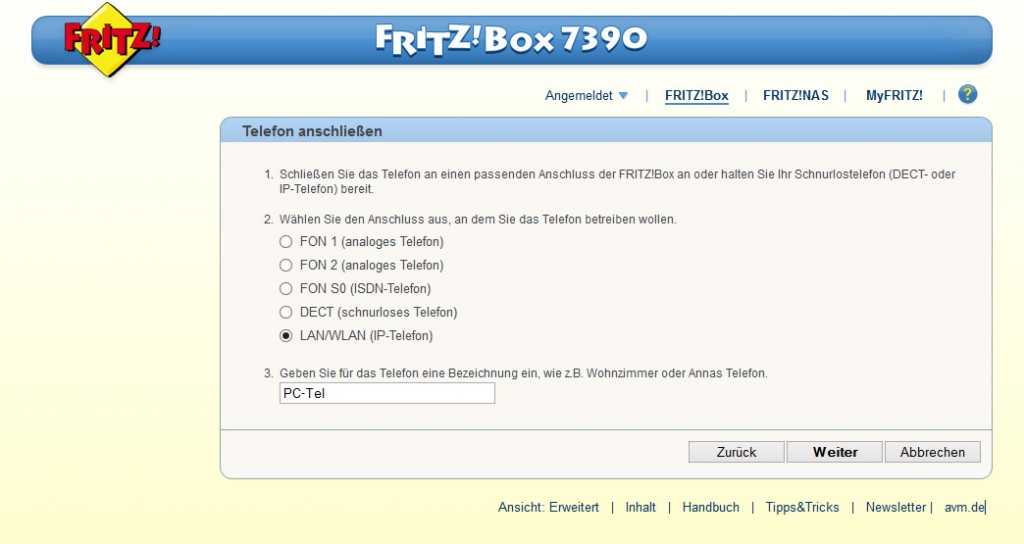Switch to the FRITZ!NAS tab
The height and width of the screenshot is (544, 1024).
pos(795,95)
